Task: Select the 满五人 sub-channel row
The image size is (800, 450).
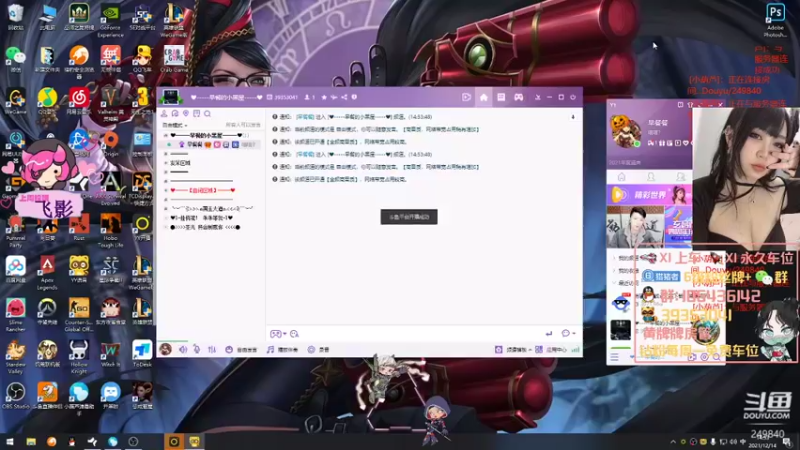Action: coord(212,209)
